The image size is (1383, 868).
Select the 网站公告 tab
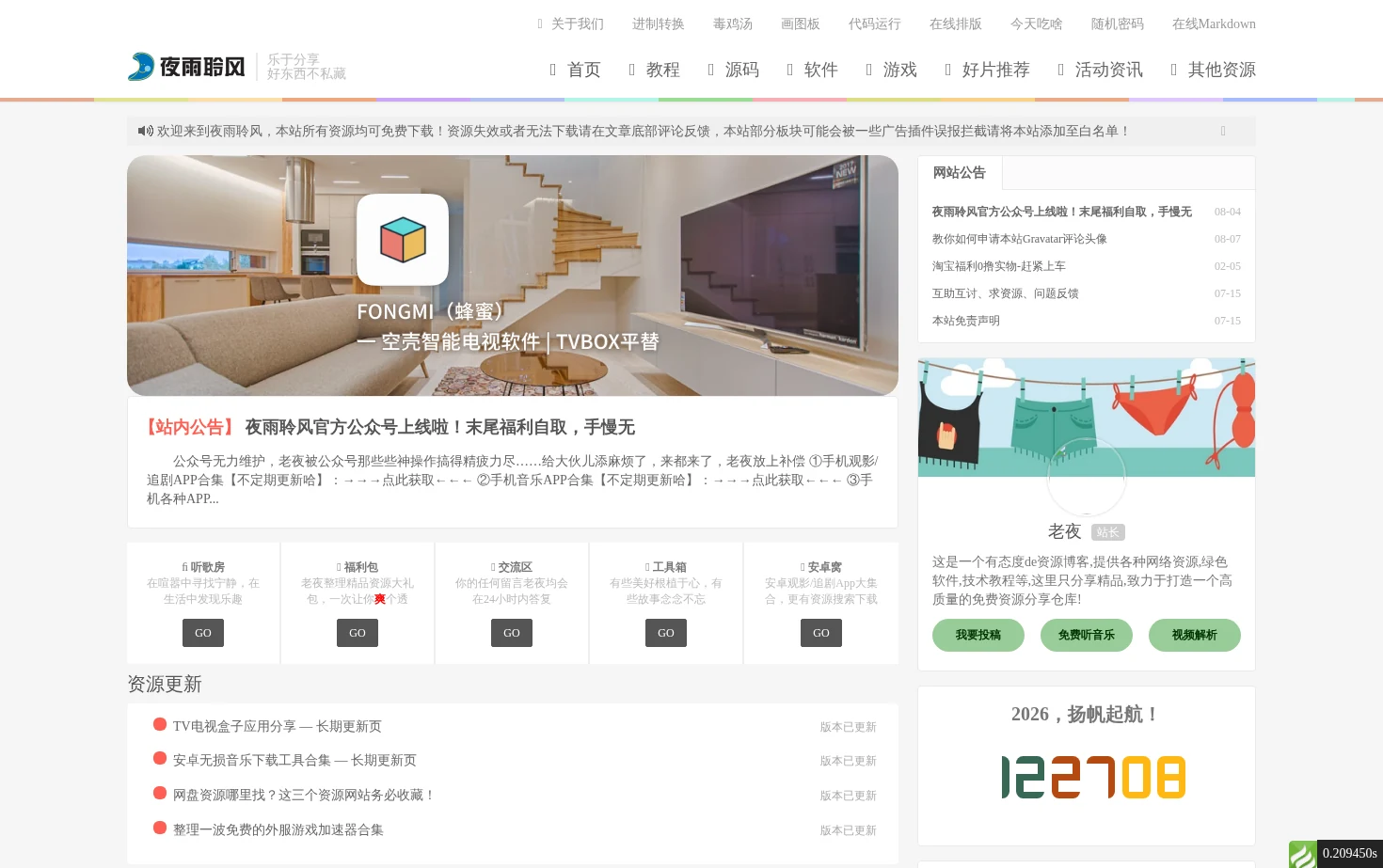pos(960,173)
